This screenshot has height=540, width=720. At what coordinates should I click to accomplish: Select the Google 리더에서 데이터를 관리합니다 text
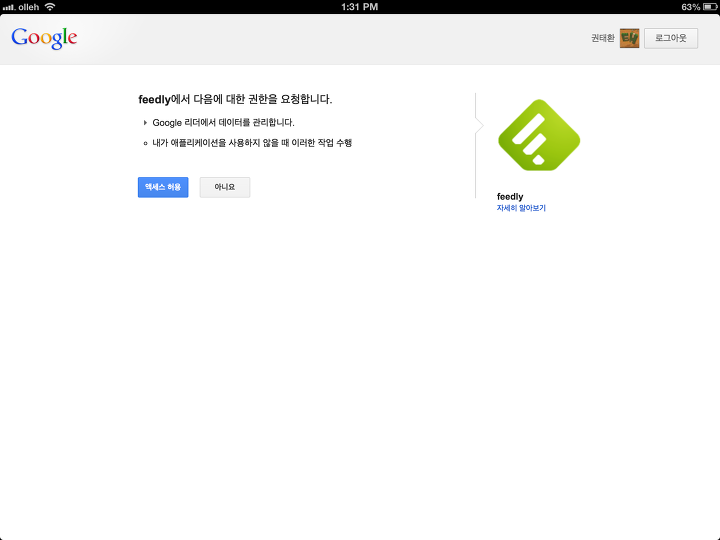point(223,123)
